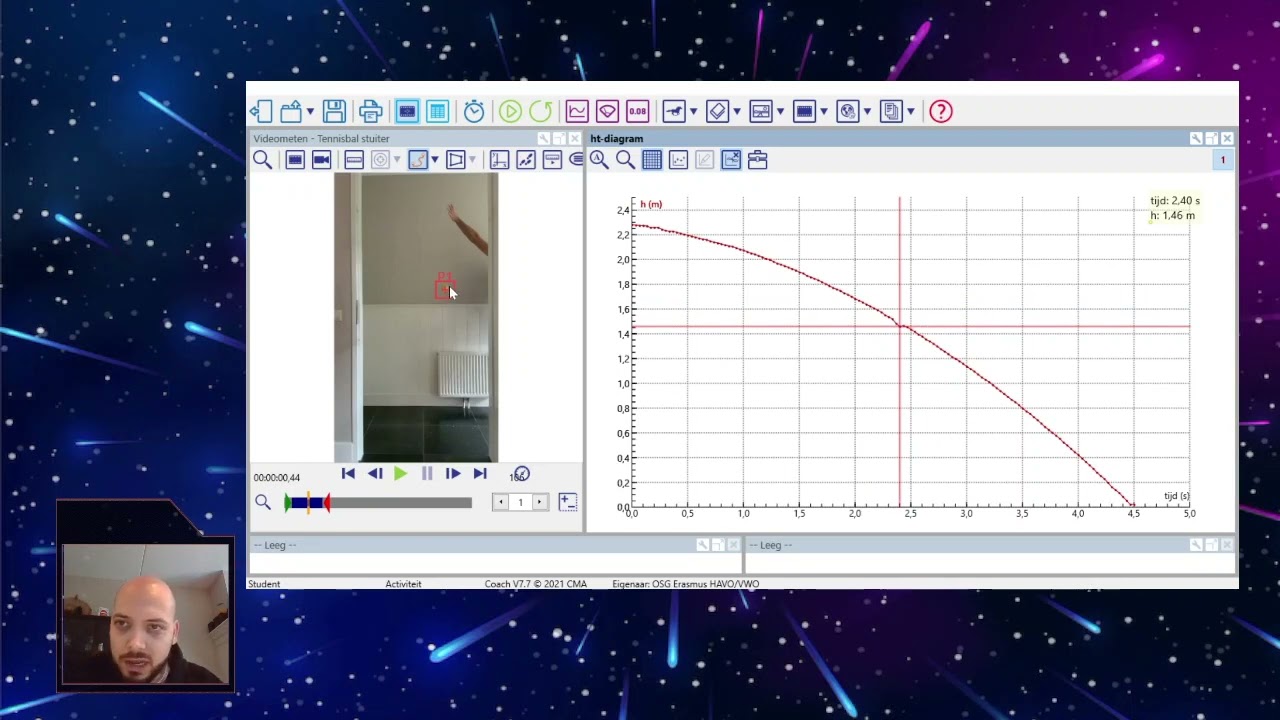Click the wrench icon in ht-diagram title bar
This screenshot has height=720, width=1280.
(x=1196, y=139)
